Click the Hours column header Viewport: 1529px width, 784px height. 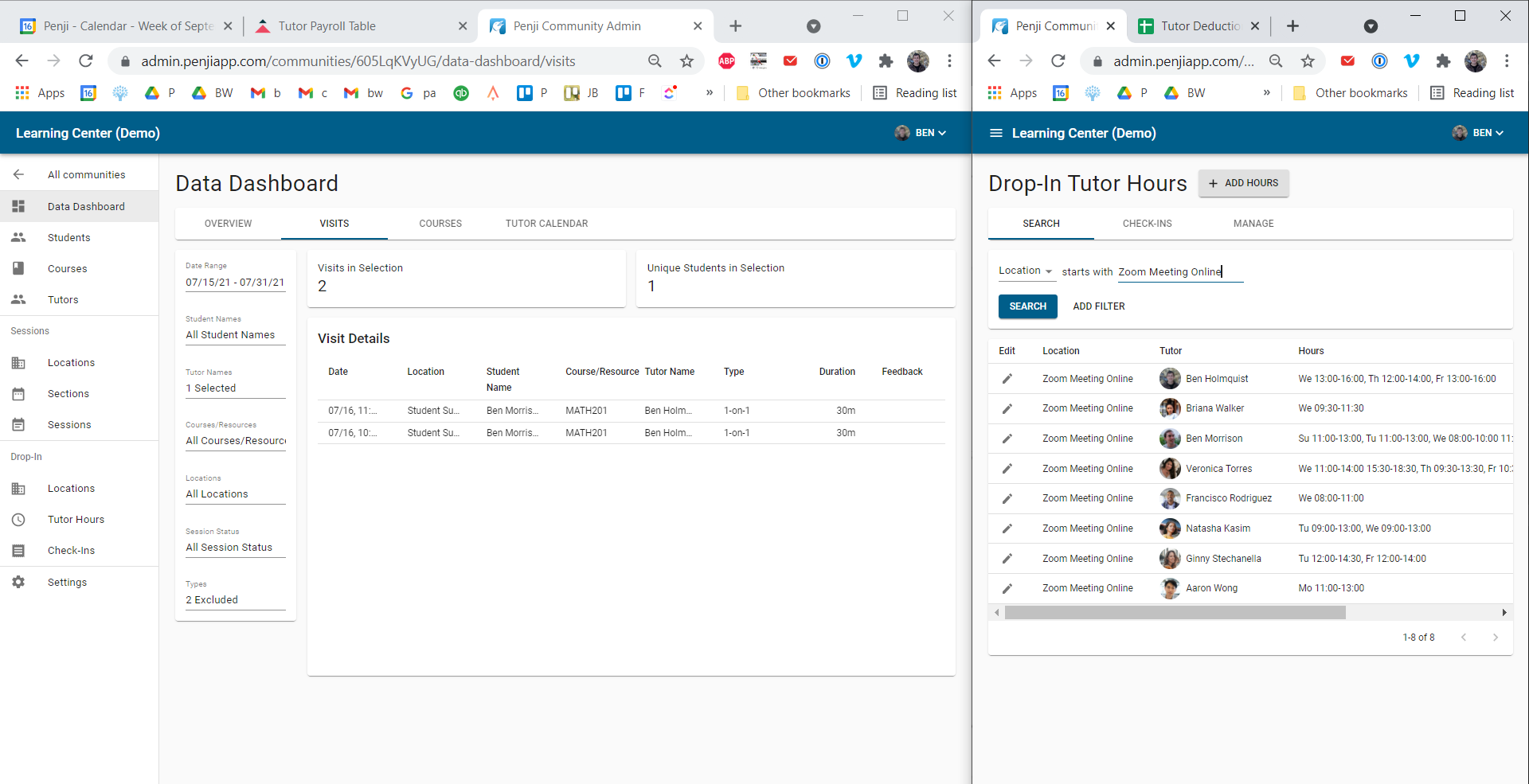[x=1311, y=351]
